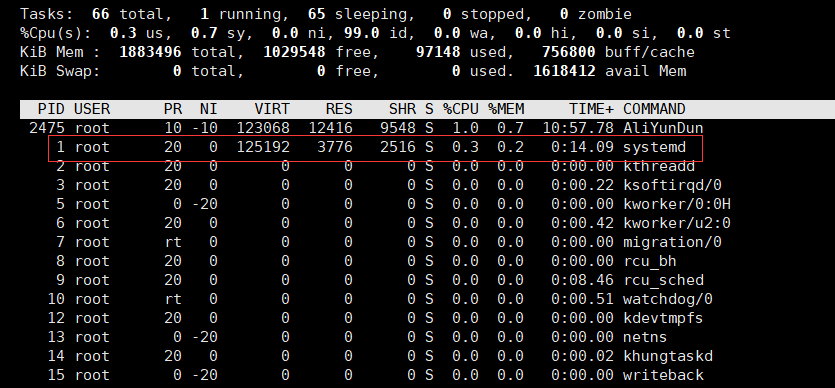This screenshot has height=388, width=835.
Task: Click SHR value 9548
Action: click(x=398, y=128)
